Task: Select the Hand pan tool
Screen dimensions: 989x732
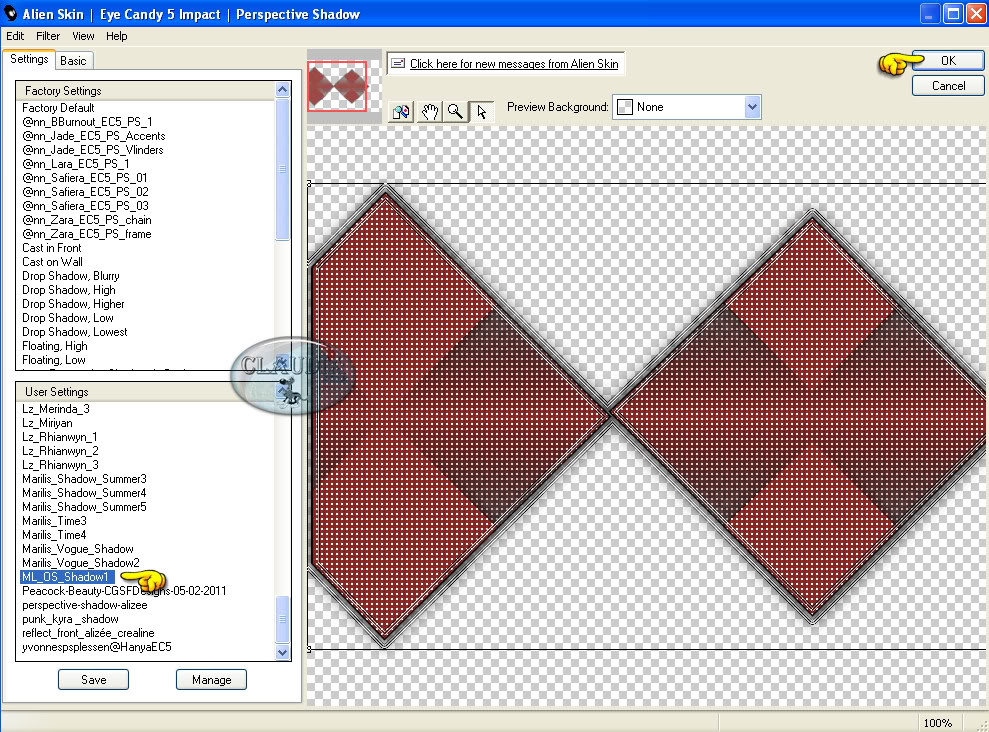Action: (430, 112)
